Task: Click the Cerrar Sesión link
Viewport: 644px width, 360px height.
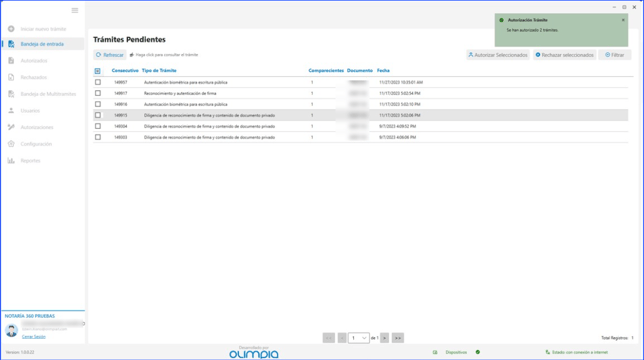Action: coord(34,337)
